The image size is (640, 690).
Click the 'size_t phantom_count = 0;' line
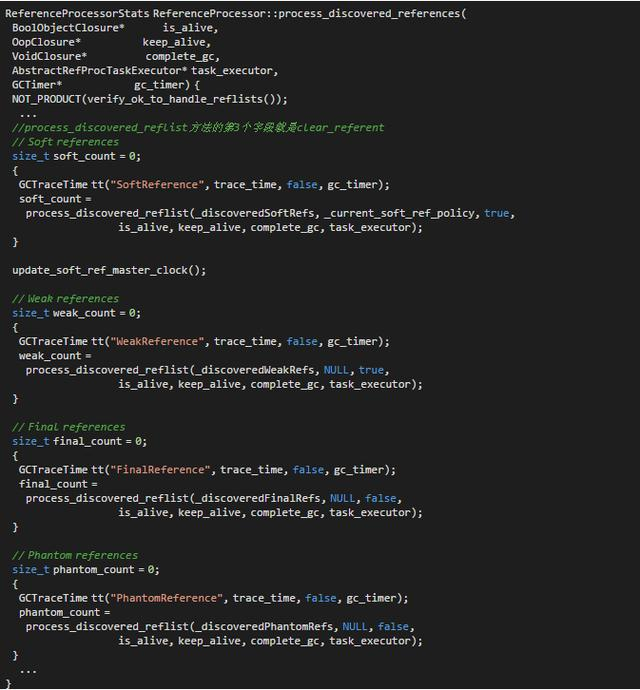86,569
